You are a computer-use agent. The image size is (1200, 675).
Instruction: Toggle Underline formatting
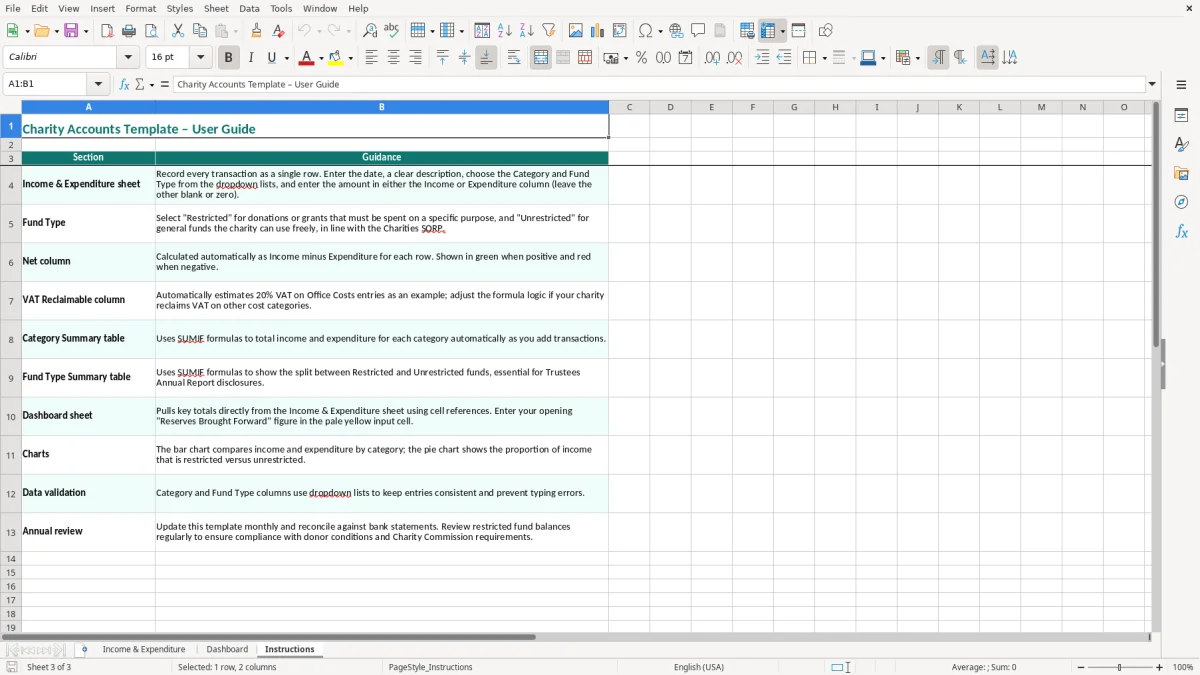pyautogui.click(x=272, y=58)
